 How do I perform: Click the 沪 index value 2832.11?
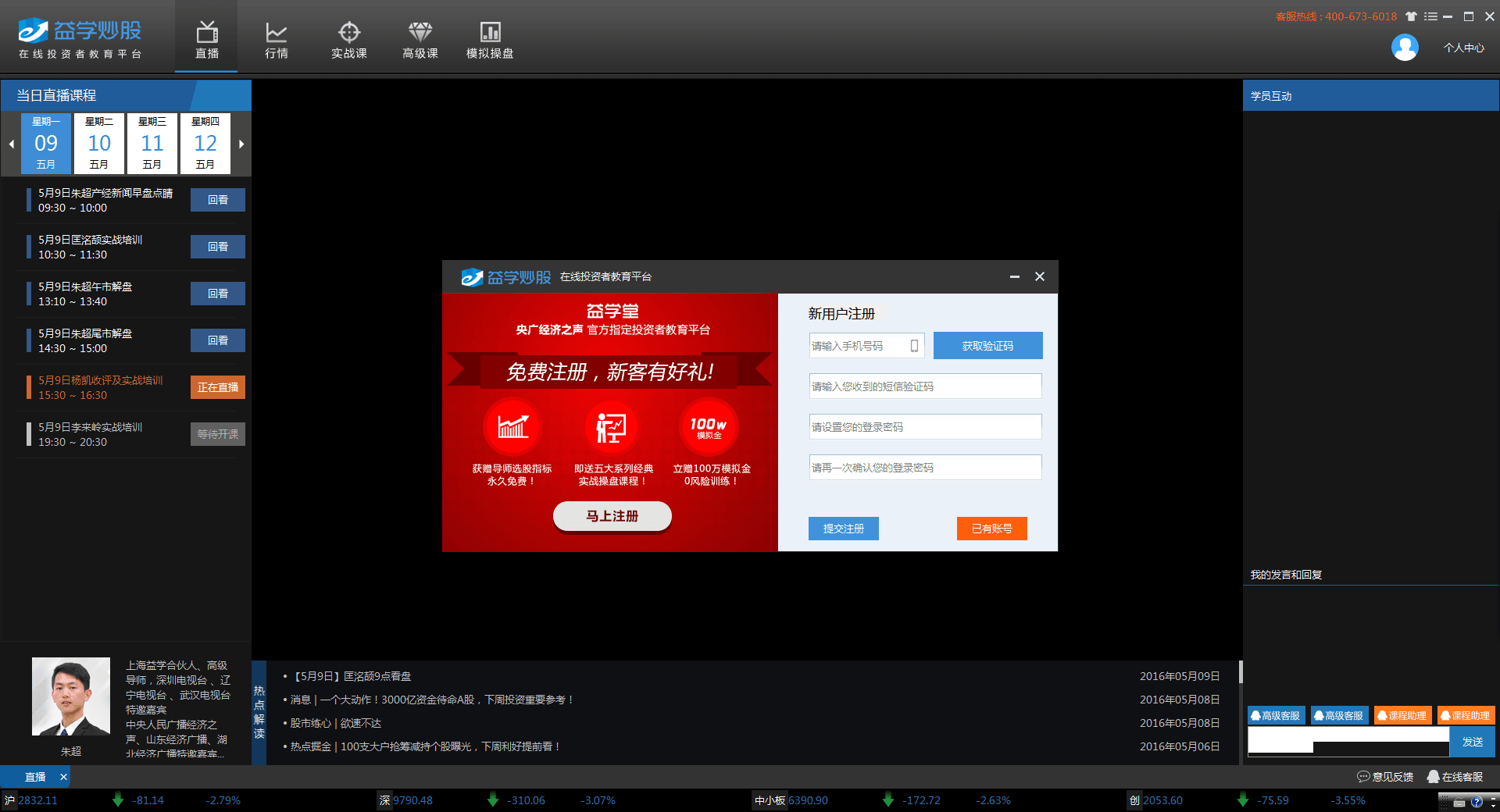click(x=37, y=800)
